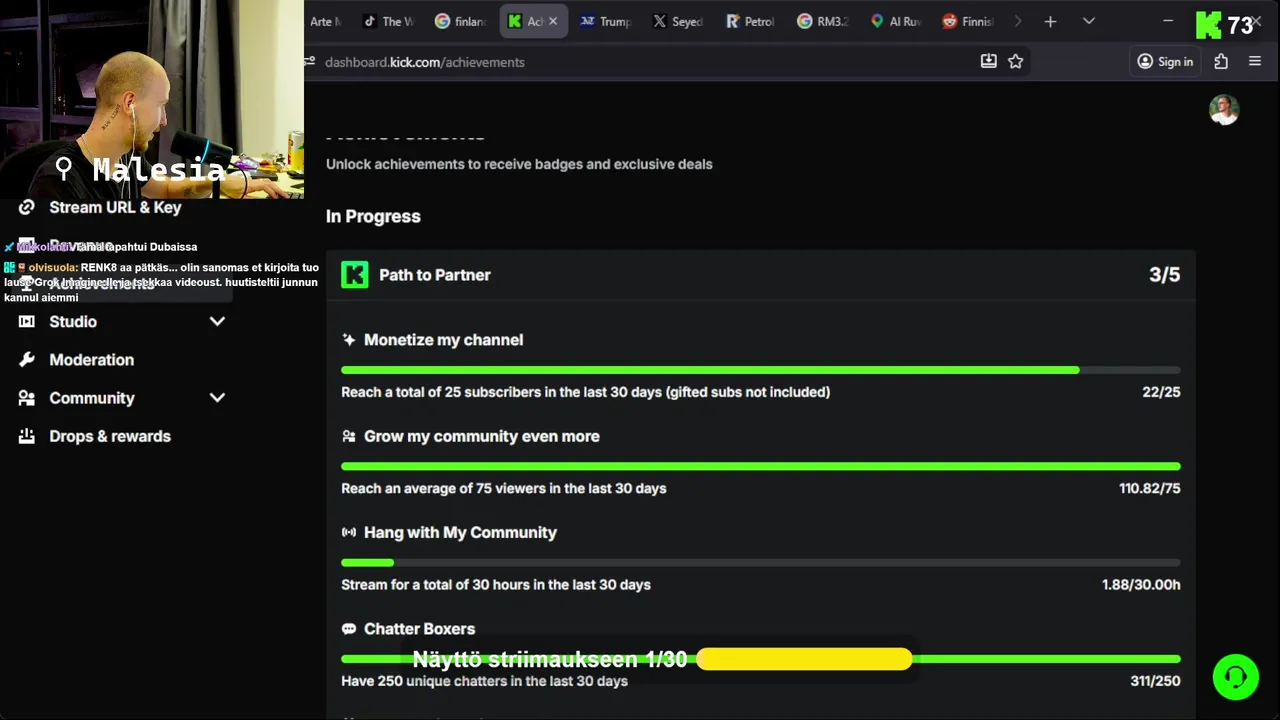This screenshot has width=1280, height=720.
Task: Click the Community sidebar label
Action: pyautogui.click(x=92, y=398)
